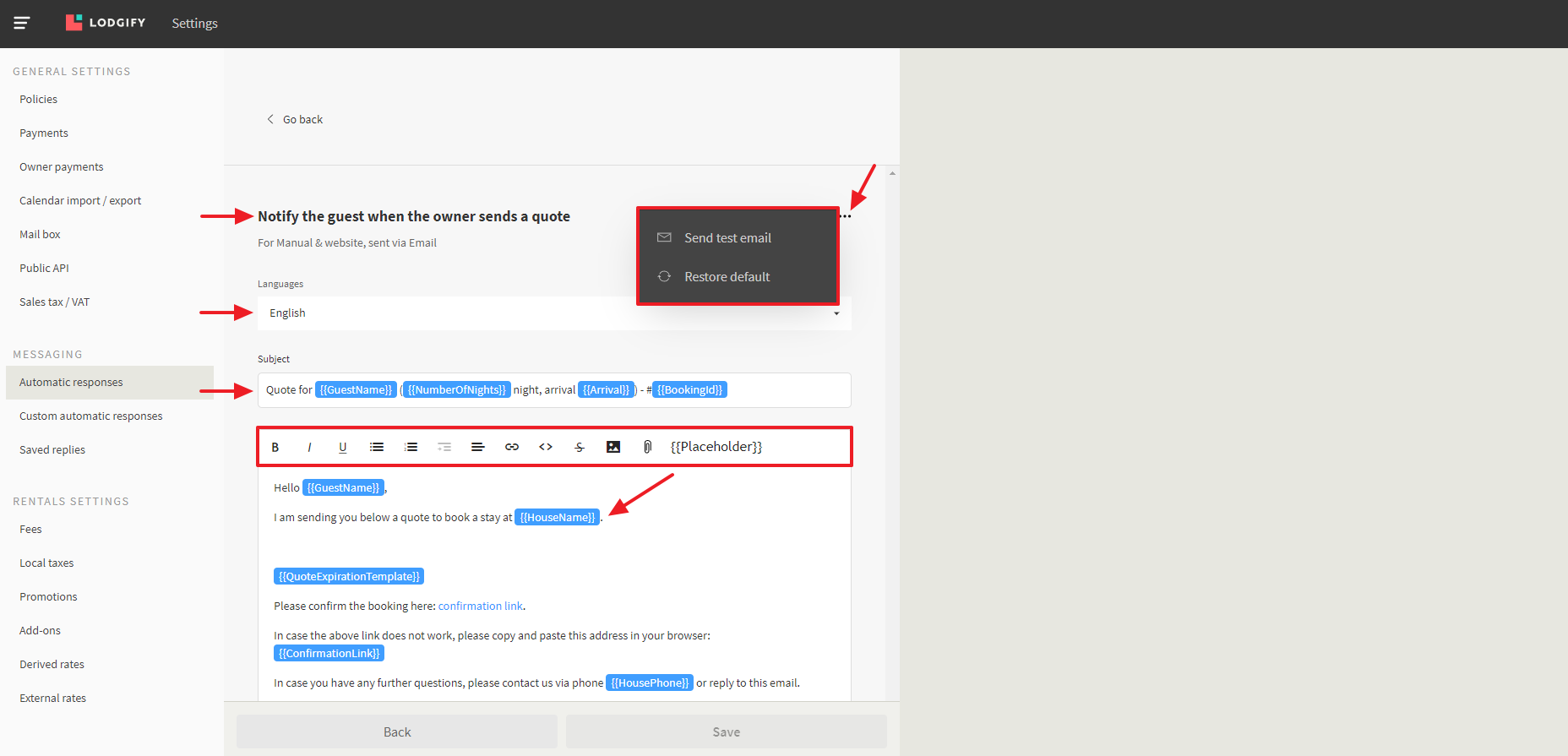This screenshot has height=756, width=1568.
Task: Click the Languages dropdown caret arrow
Action: [836, 313]
